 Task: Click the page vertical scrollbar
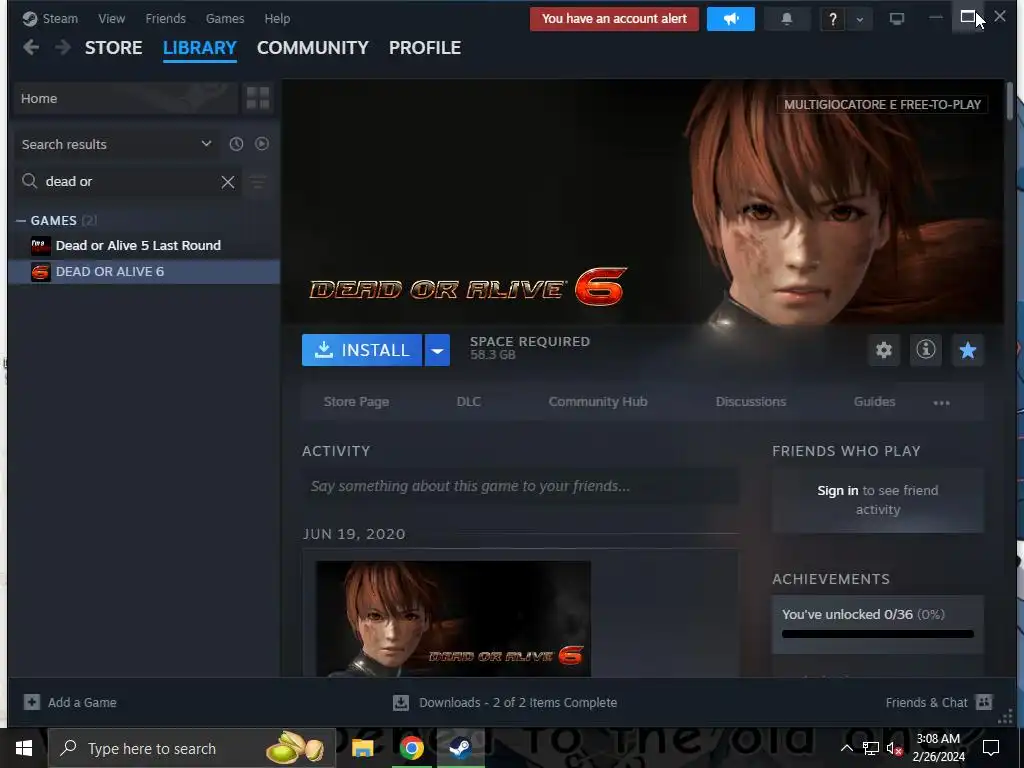pyautogui.click(x=1010, y=101)
